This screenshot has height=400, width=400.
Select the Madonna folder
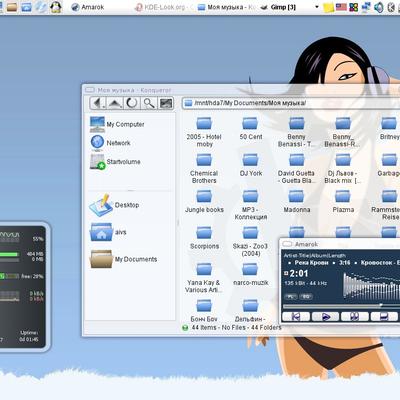tap(297, 202)
